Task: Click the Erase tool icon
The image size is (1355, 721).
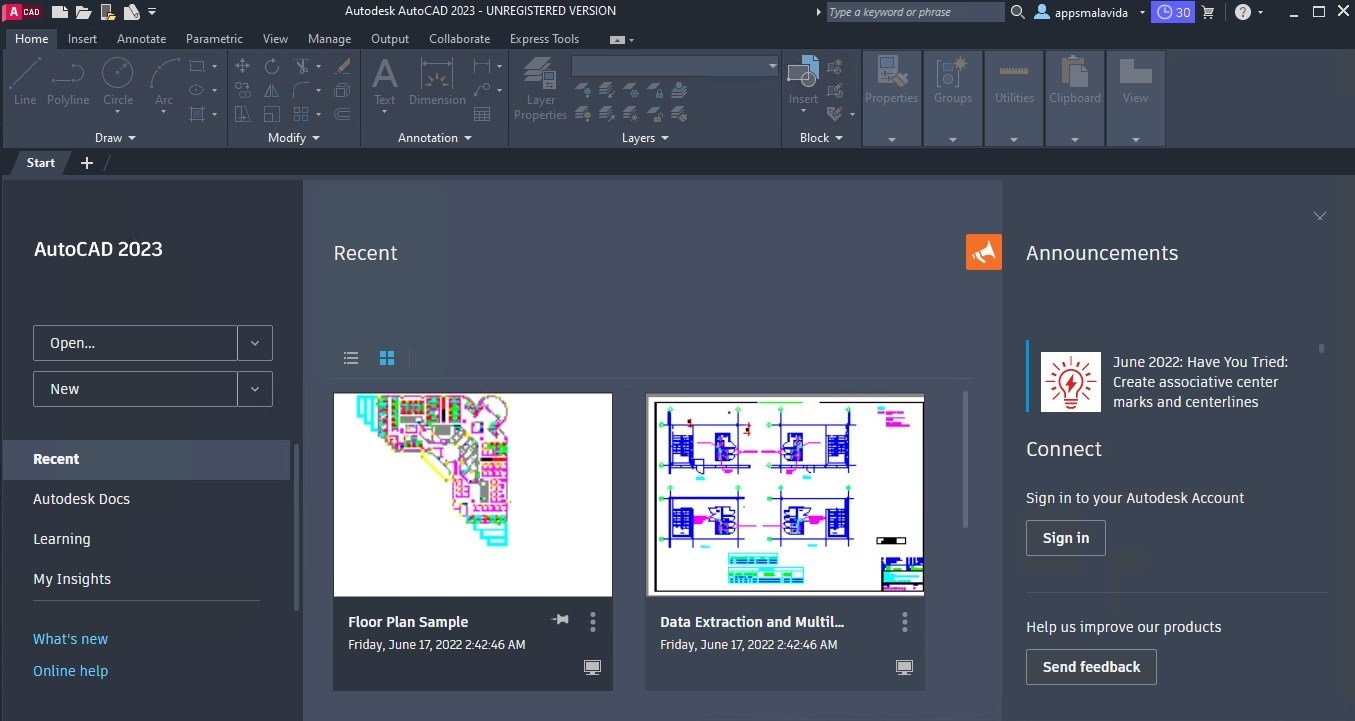Action: [x=343, y=66]
